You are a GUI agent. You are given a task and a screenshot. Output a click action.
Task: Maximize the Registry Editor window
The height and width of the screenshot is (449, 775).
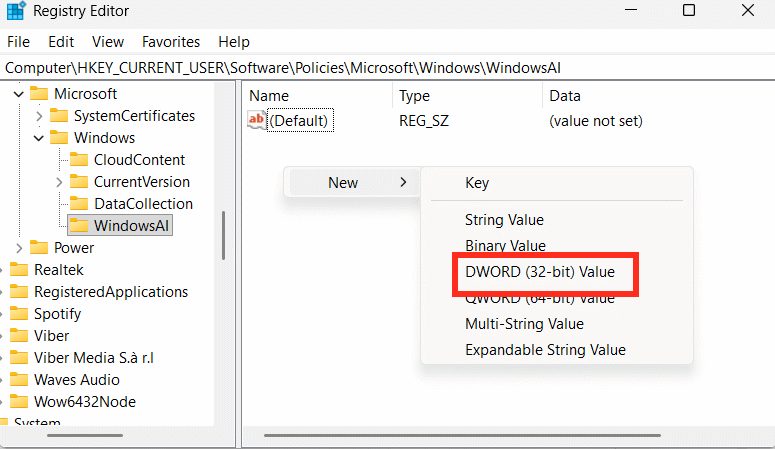click(689, 10)
